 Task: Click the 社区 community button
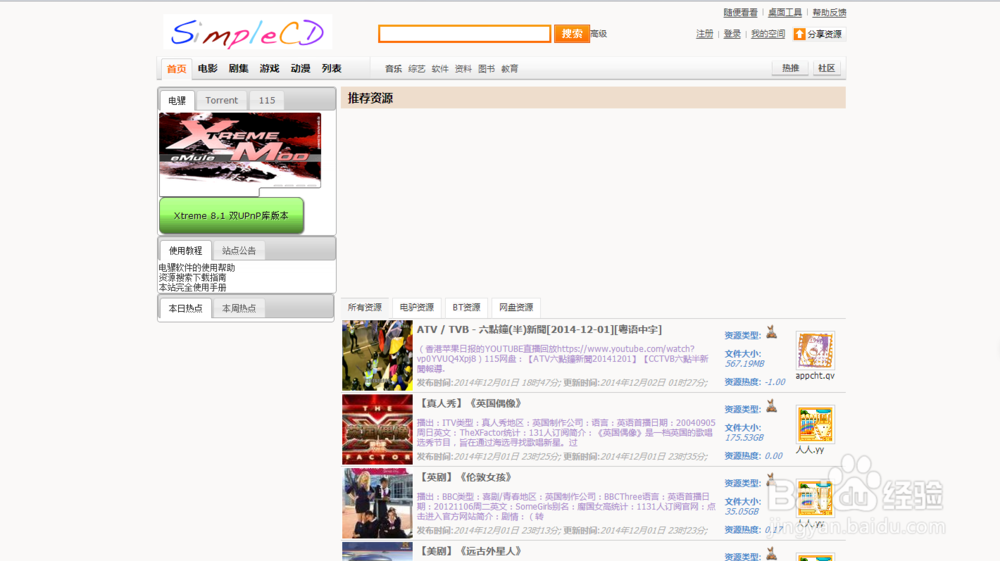pyautogui.click(x=827, y=68)
